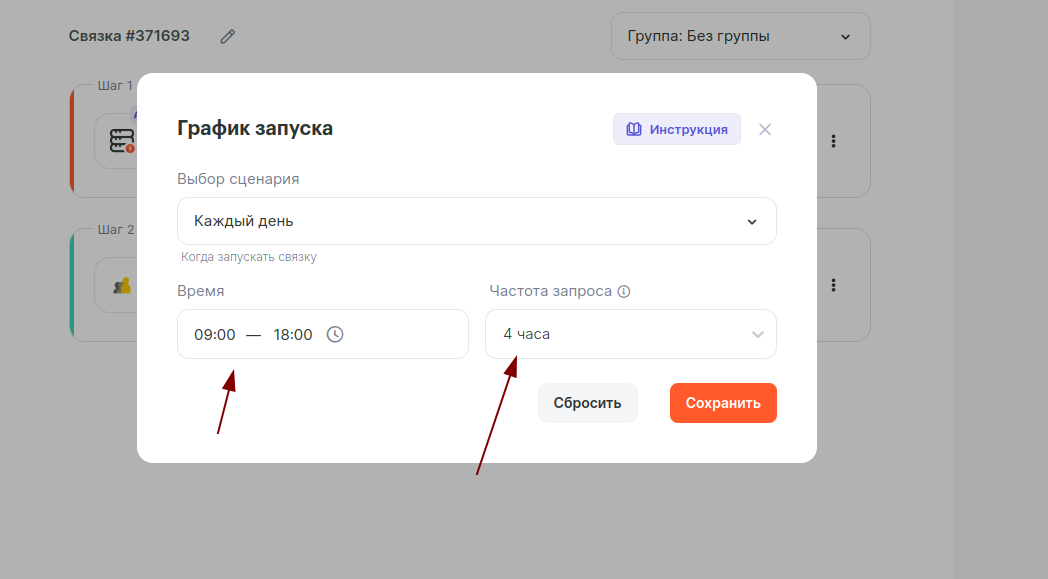Click the Шаг 2 people icon

(x=122, y=286)
